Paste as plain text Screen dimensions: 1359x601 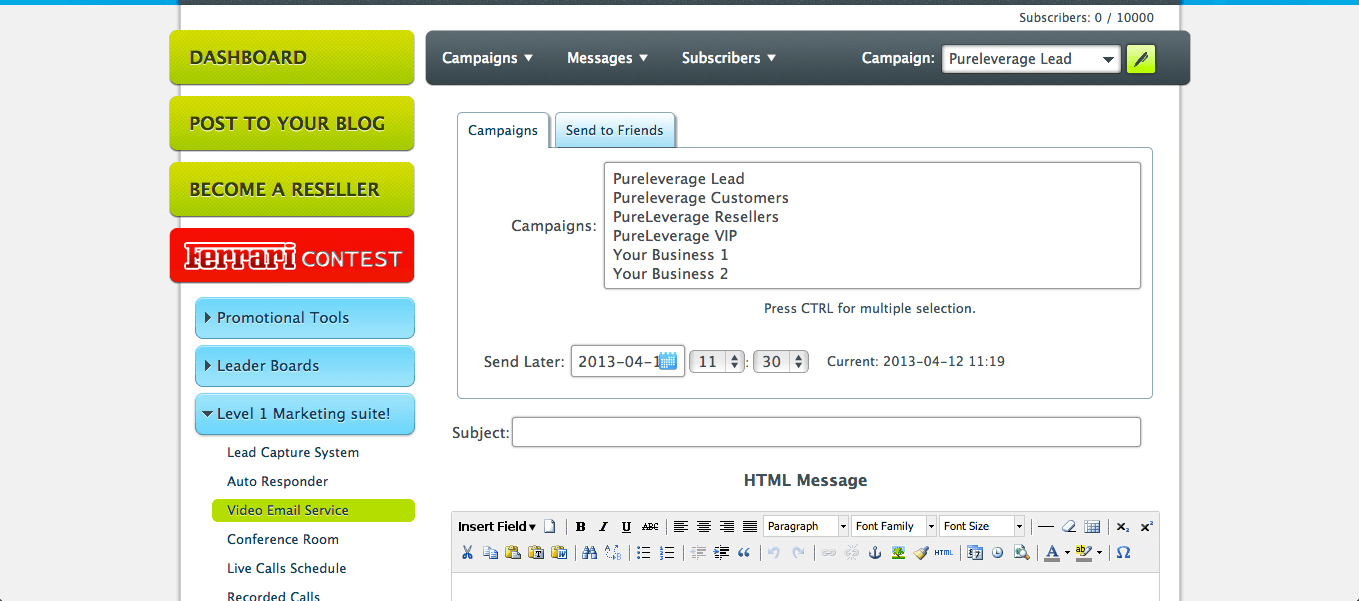536,552
